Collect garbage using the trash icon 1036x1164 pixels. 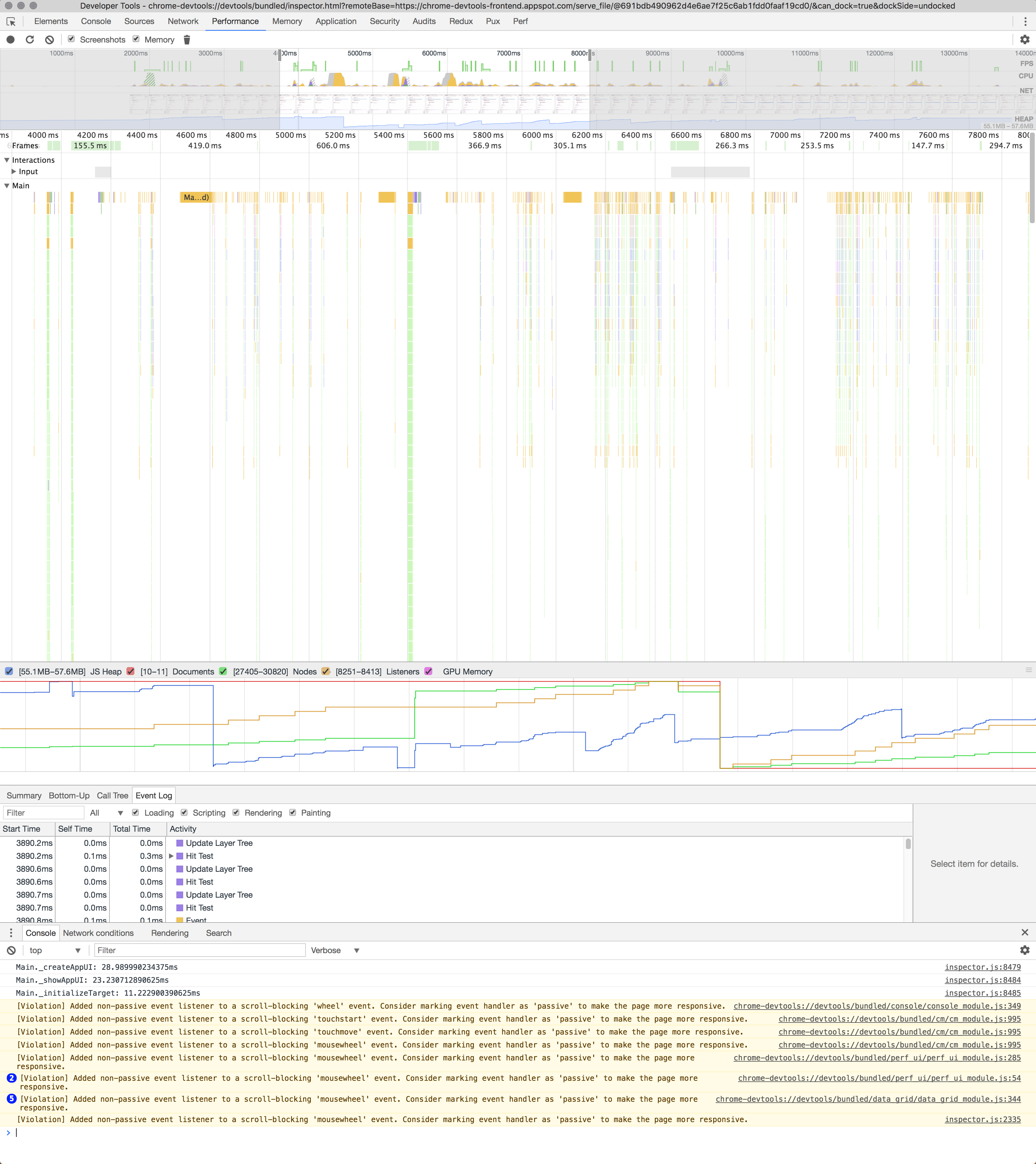tap(187, 40)
